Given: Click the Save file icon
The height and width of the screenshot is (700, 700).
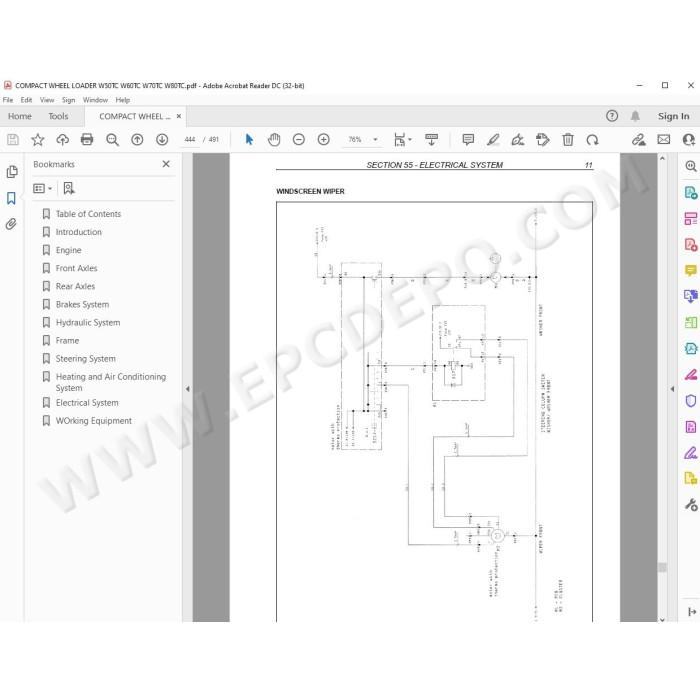Looking at the screenshot, I should point(13,140).
